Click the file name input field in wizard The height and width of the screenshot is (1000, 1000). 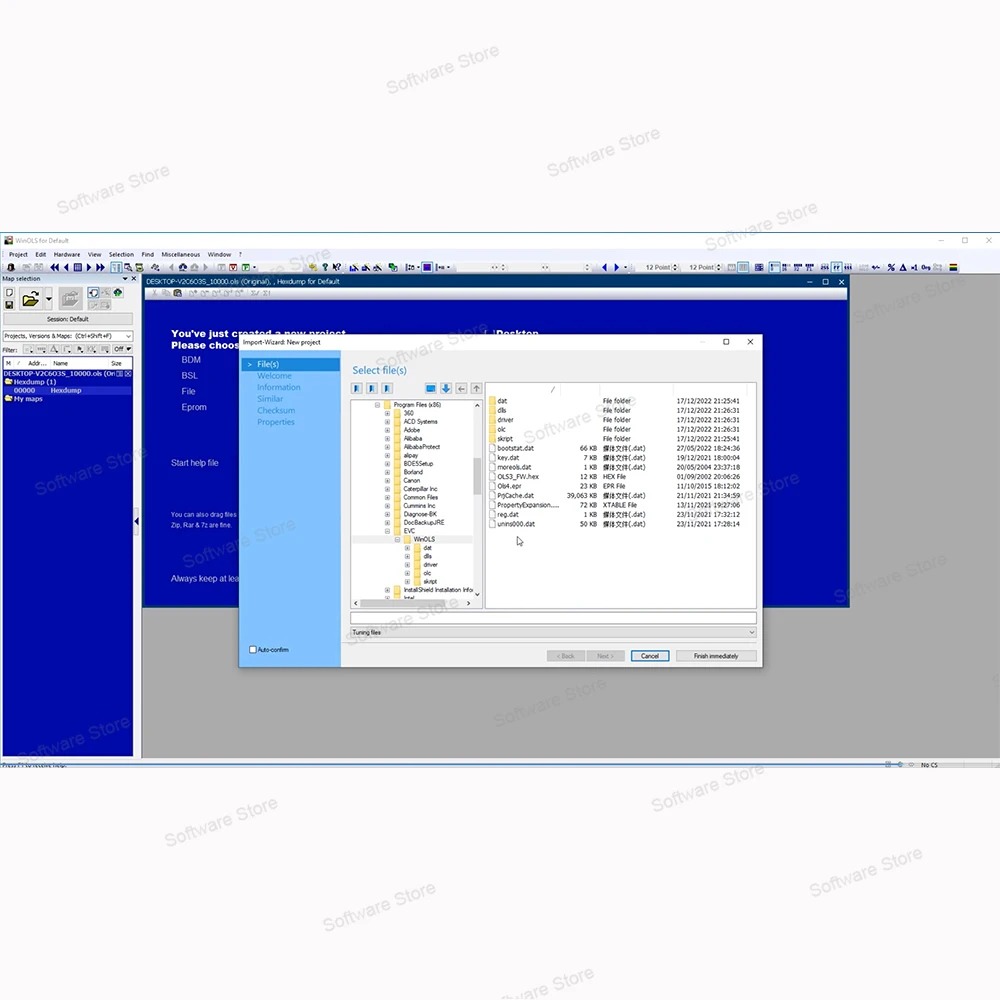pyautogui.click(x=553, y=618)
